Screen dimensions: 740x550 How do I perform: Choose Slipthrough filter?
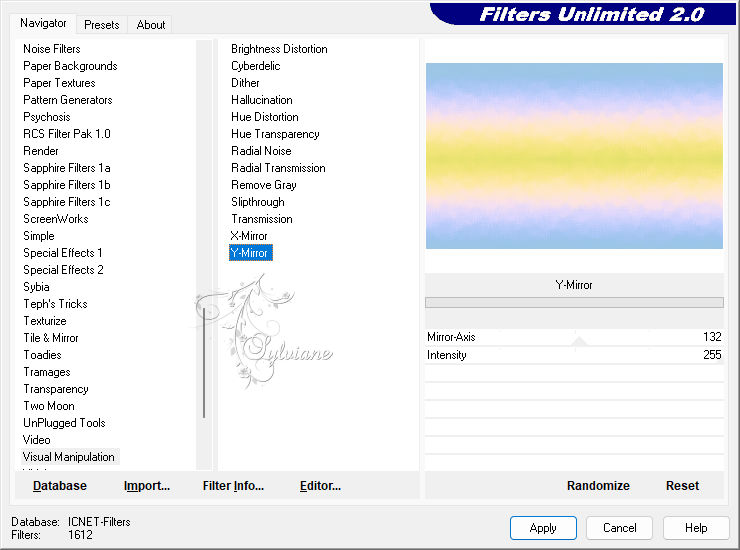[258, 202]
